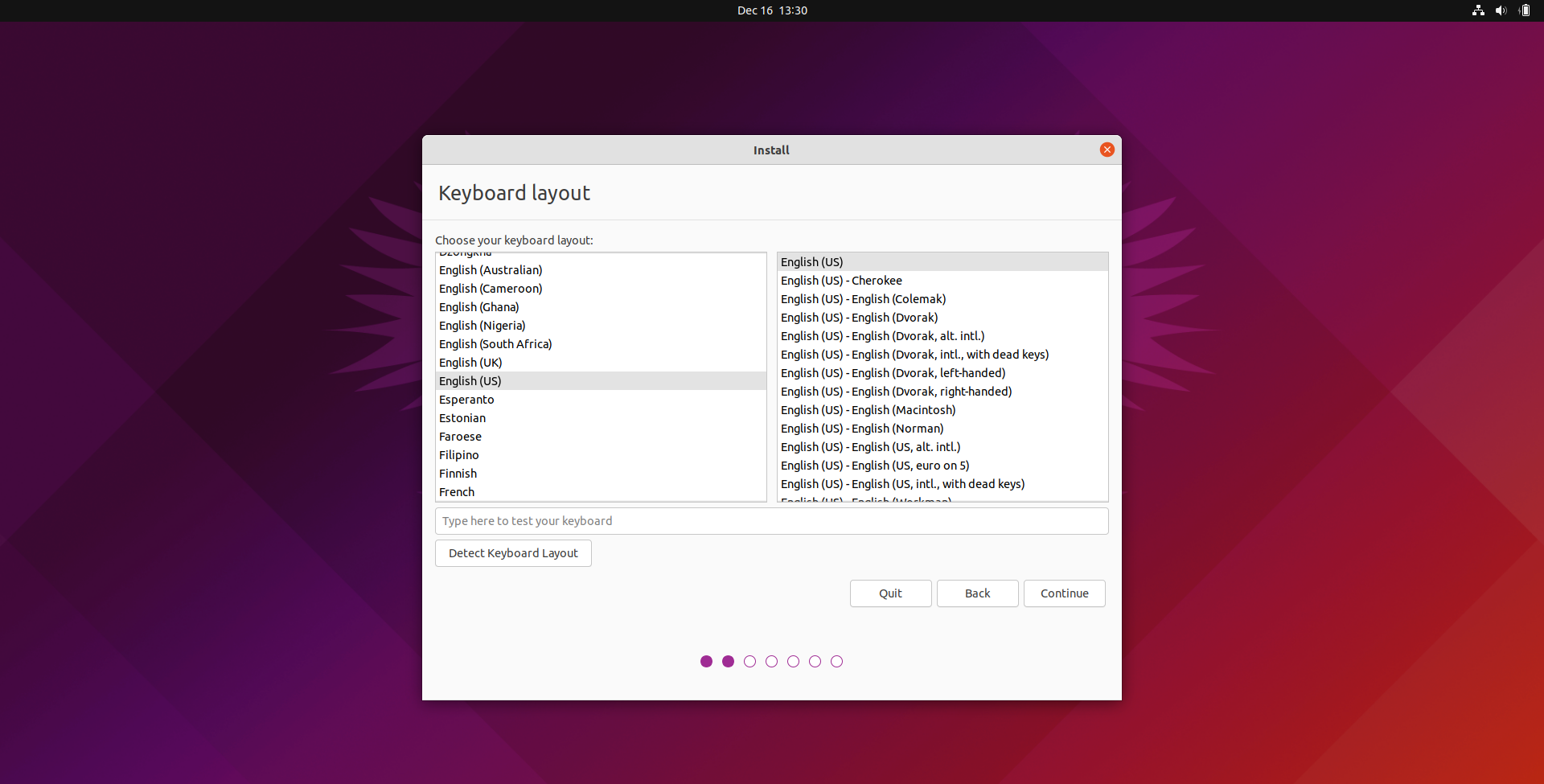The height and width of the screenshot is (784, 1544).
Task: Select English (US) - English (Macintosh) variant
Action: tap(942, 410)
